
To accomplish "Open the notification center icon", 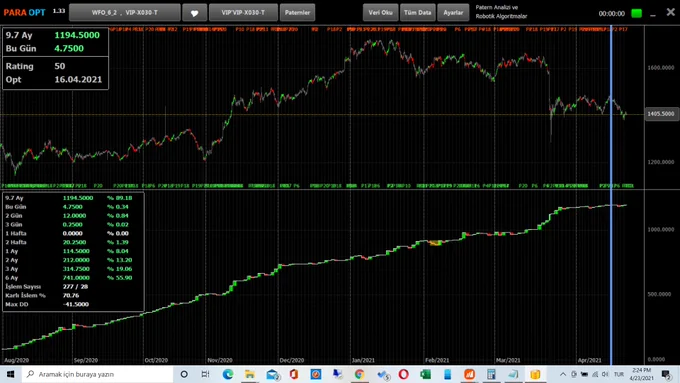I will click(666, 374).
